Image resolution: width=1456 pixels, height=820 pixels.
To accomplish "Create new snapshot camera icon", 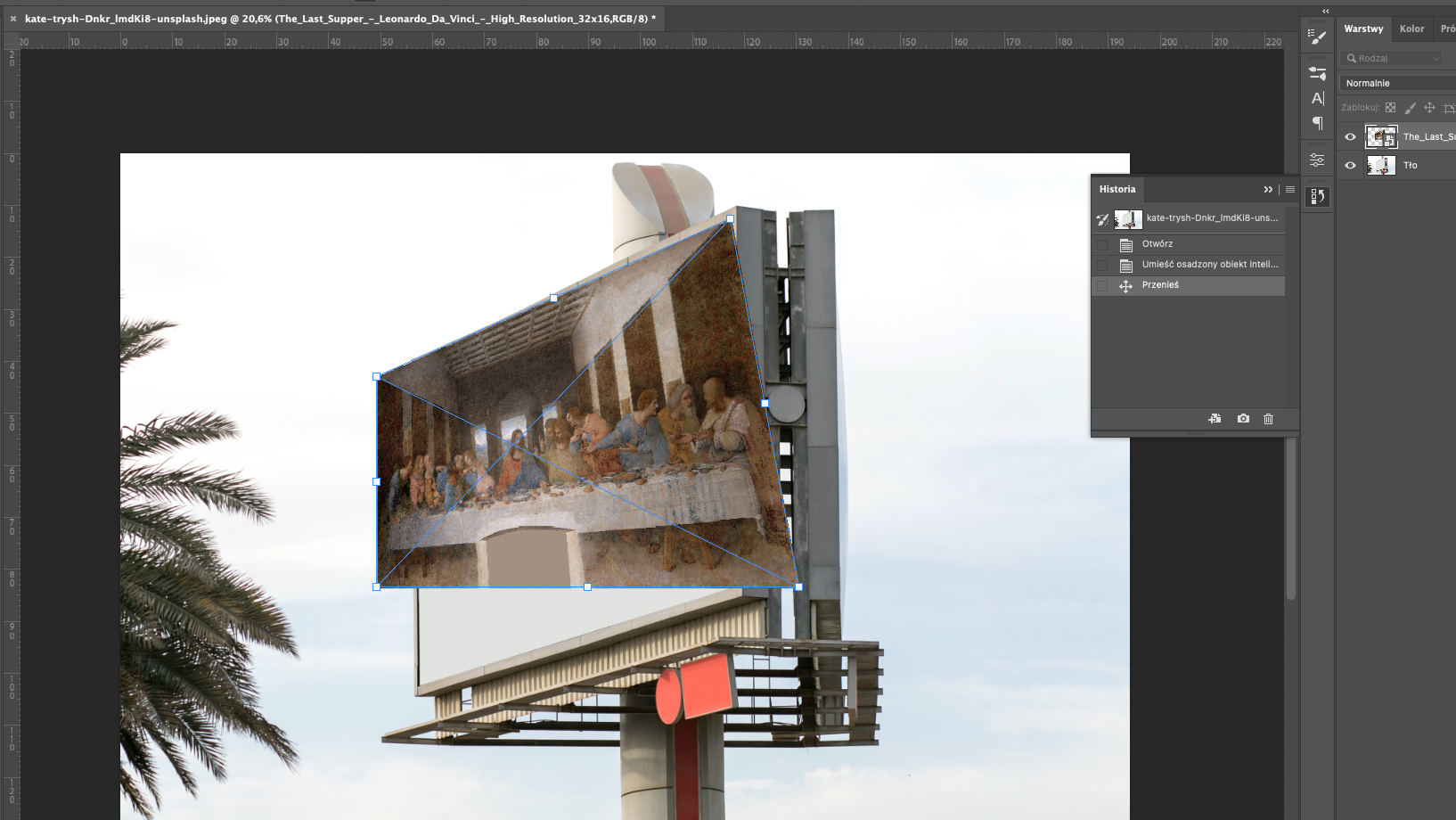I will pos(1243,419).
